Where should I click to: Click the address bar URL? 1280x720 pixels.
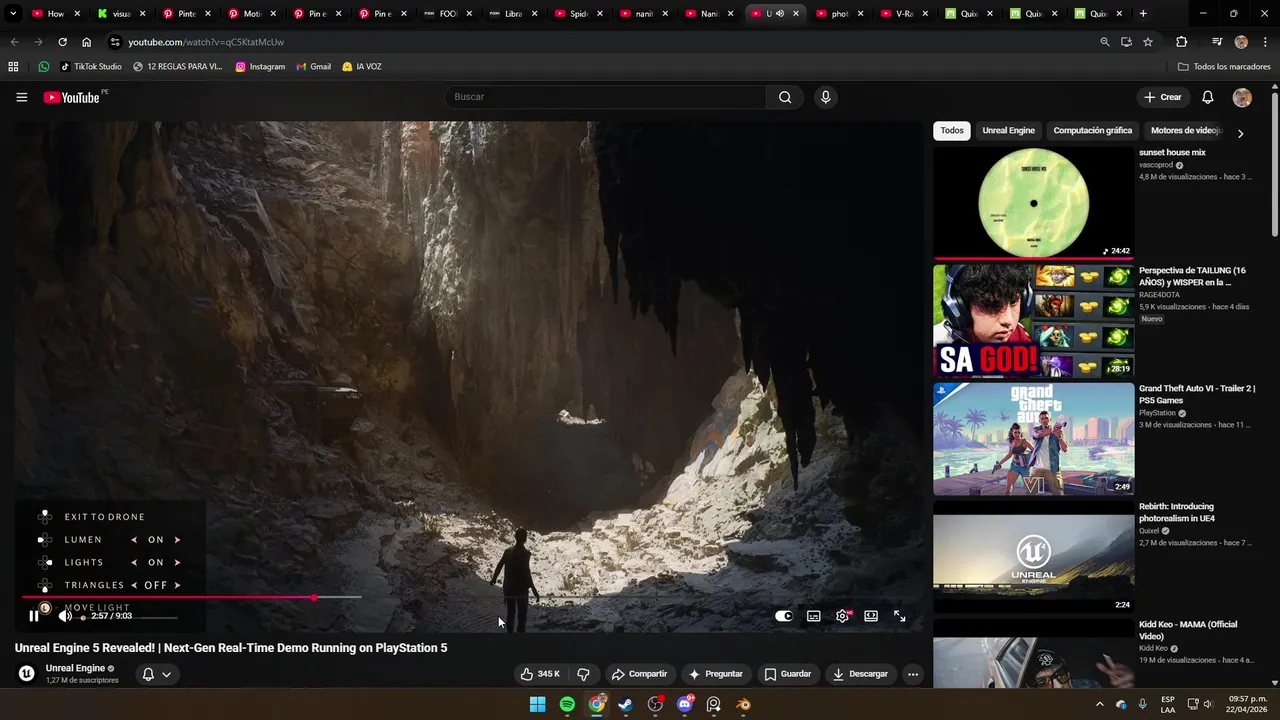[206, 42]
